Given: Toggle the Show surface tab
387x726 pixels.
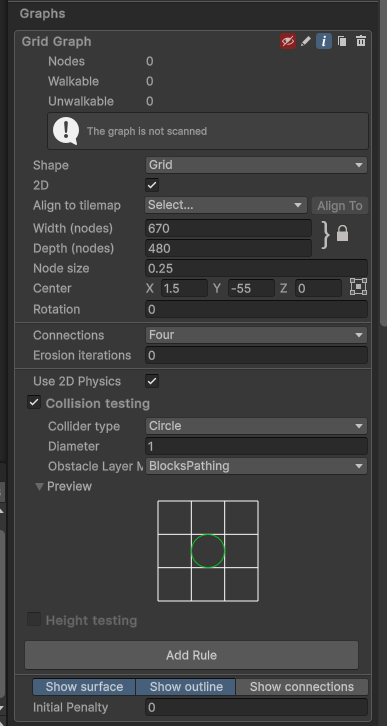Looking at the screenshot, I should (x=84, y=687).
